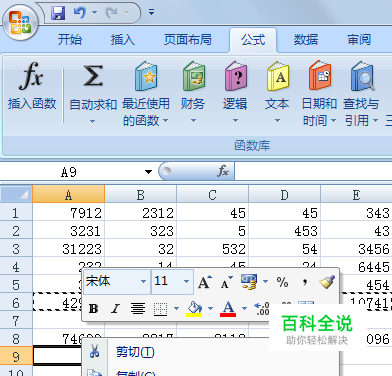Select column D header
The width and height of the screenshot is (392, 376).
point(285,195)
